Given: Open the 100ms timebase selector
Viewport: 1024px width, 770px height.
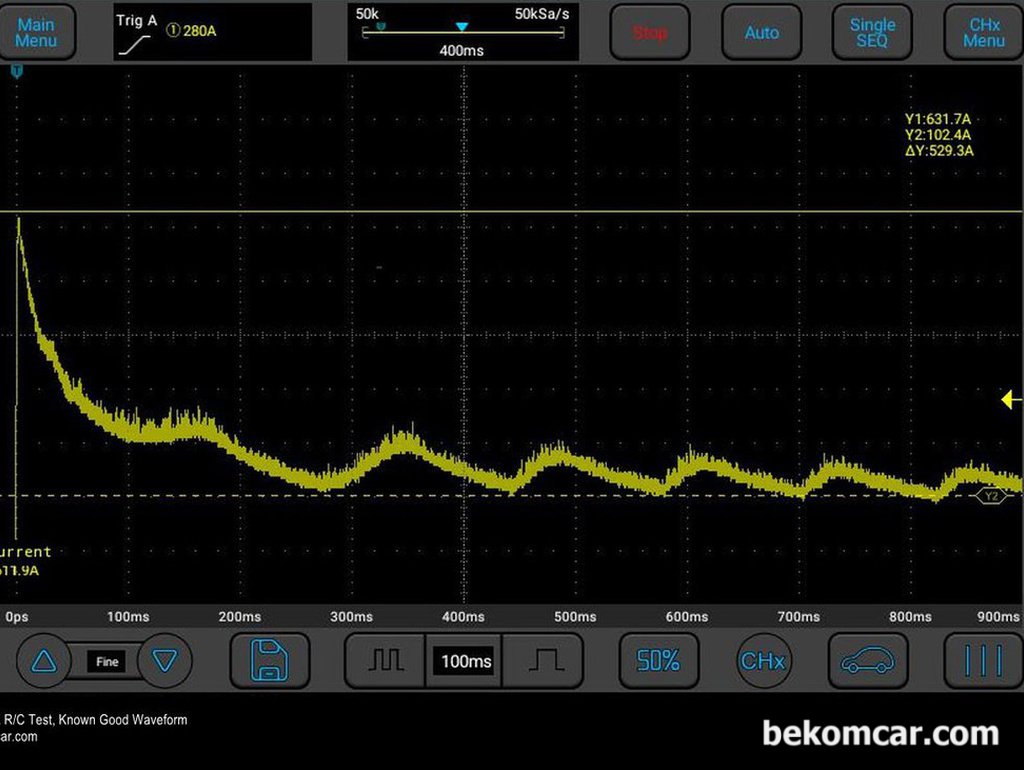Looking at the screenshot, I should click(x=466, y=661).
